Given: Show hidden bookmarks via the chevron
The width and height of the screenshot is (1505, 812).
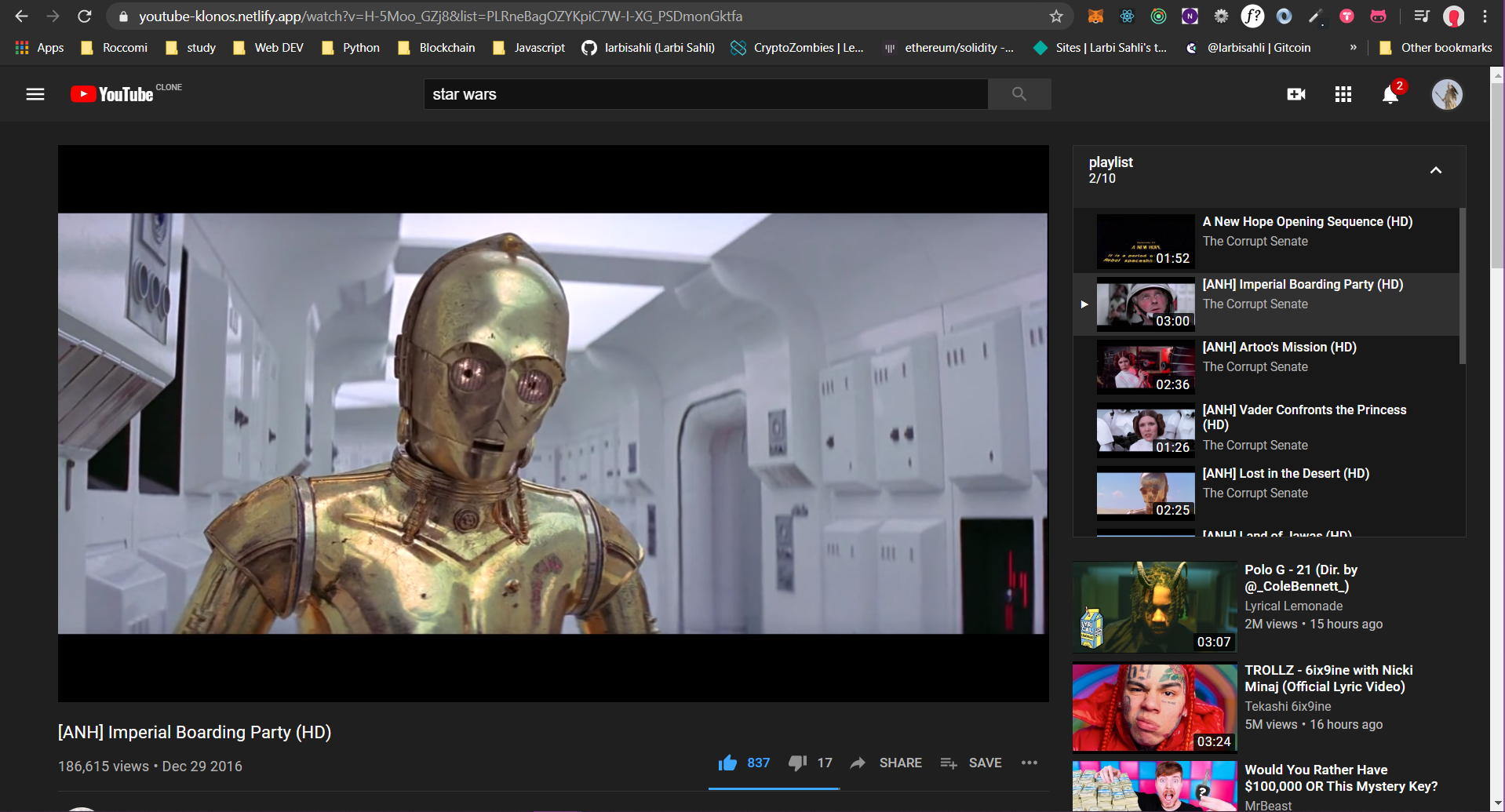Looking at the screenshot, I should (1353, 47).
